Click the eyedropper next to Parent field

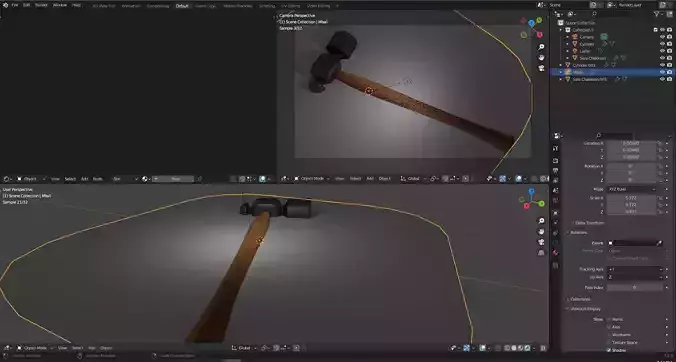coord(659,243)
